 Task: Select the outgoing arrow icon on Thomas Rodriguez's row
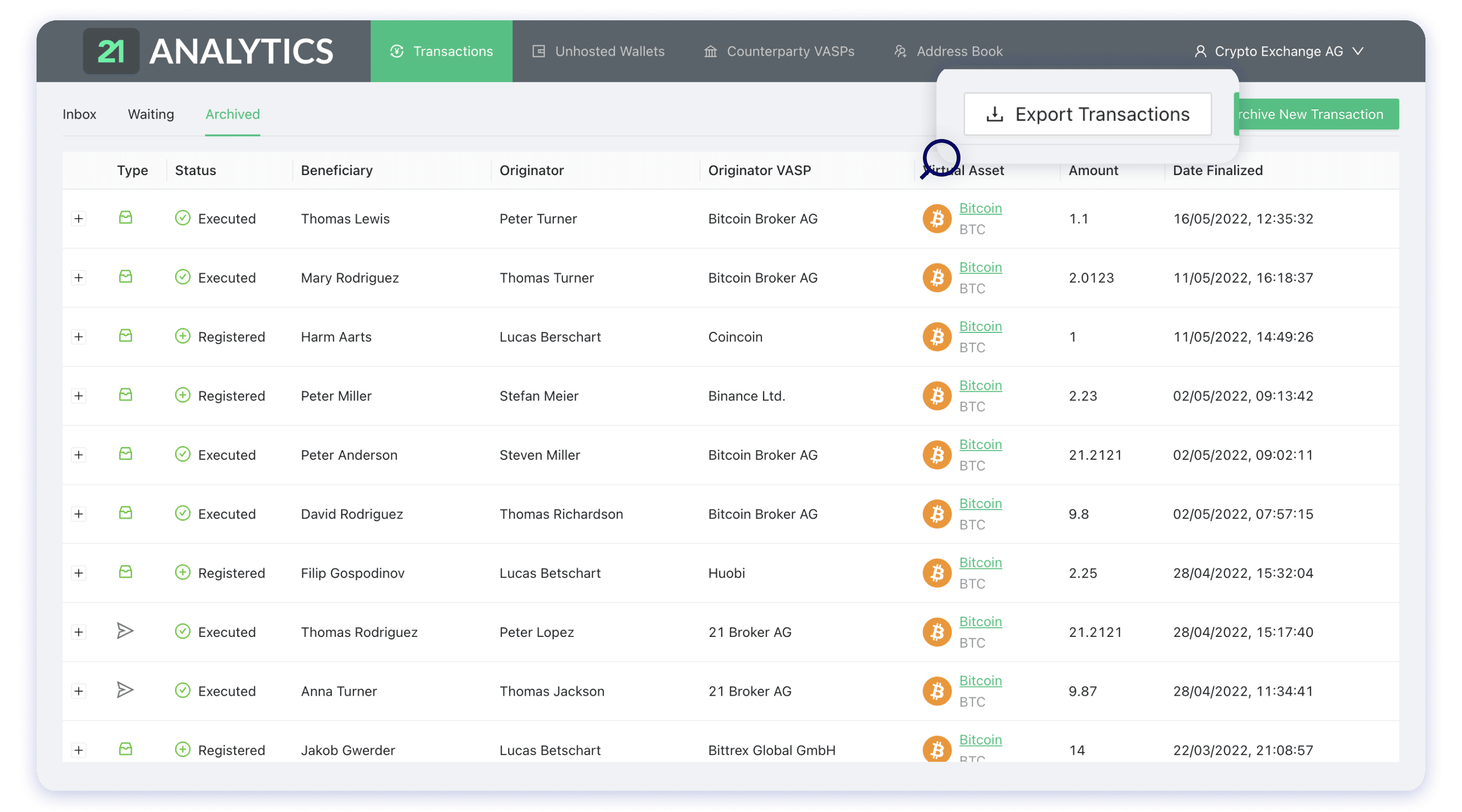(x=125, y=631)
